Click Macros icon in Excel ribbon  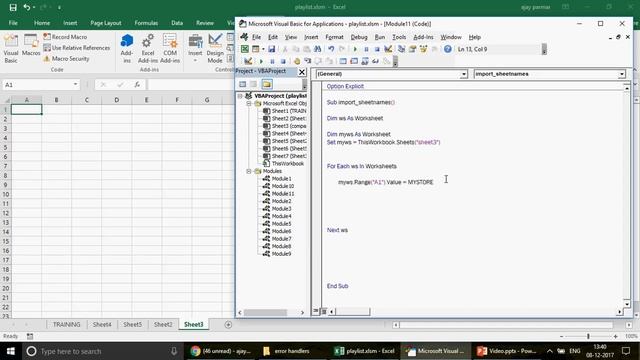pos(31,46)
